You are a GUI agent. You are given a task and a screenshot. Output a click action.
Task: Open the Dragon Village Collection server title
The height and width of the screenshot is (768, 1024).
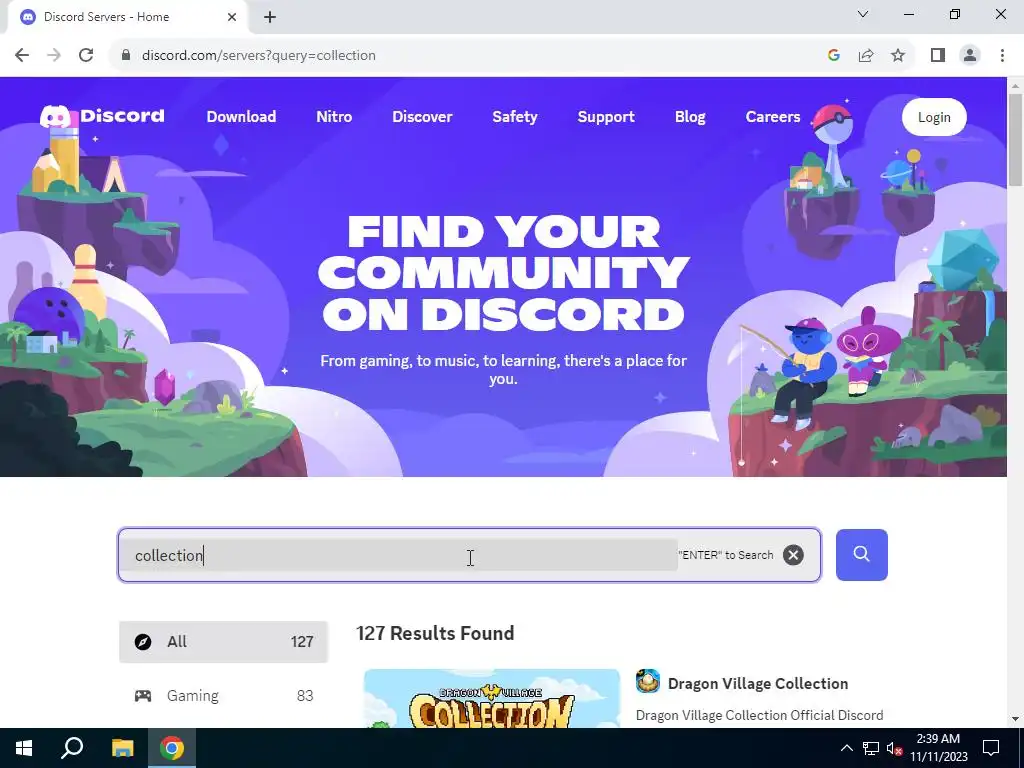[x=758, y=683]
